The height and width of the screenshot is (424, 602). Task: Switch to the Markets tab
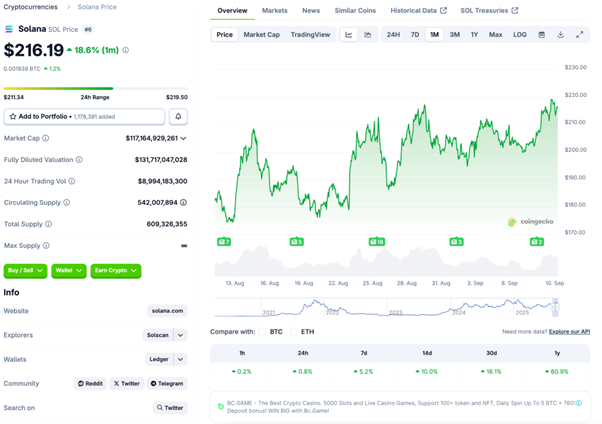point(275,11)
